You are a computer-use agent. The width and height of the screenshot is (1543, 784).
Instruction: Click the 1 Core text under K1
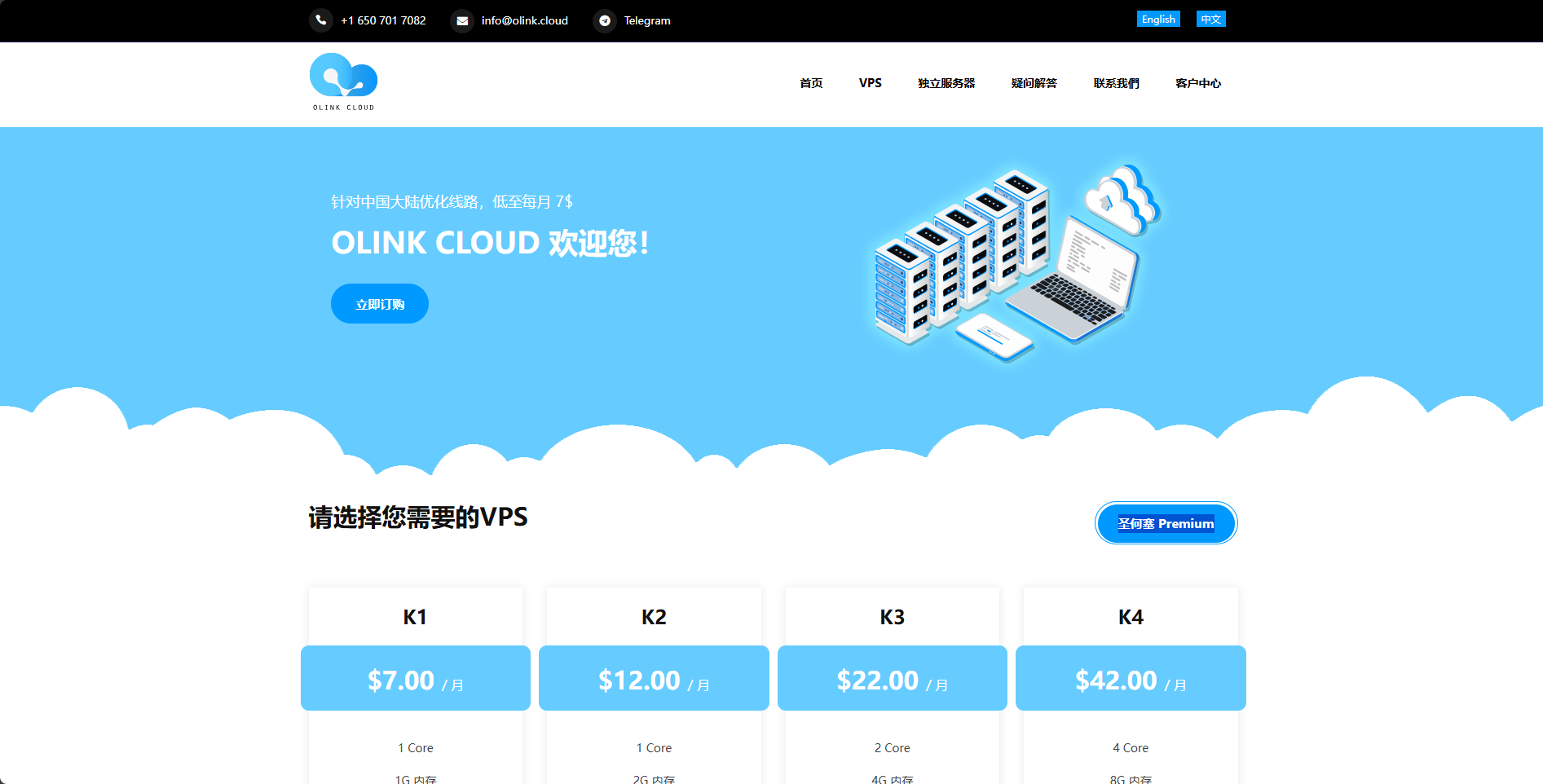pos(416,748)
